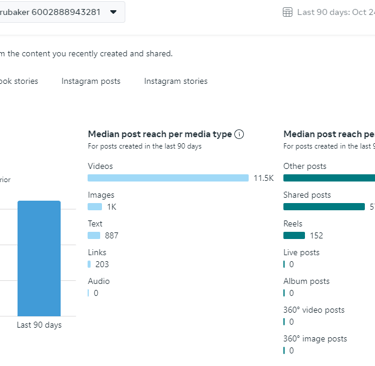
Task: Click the 'Reels' label
Action: [293, 223]
